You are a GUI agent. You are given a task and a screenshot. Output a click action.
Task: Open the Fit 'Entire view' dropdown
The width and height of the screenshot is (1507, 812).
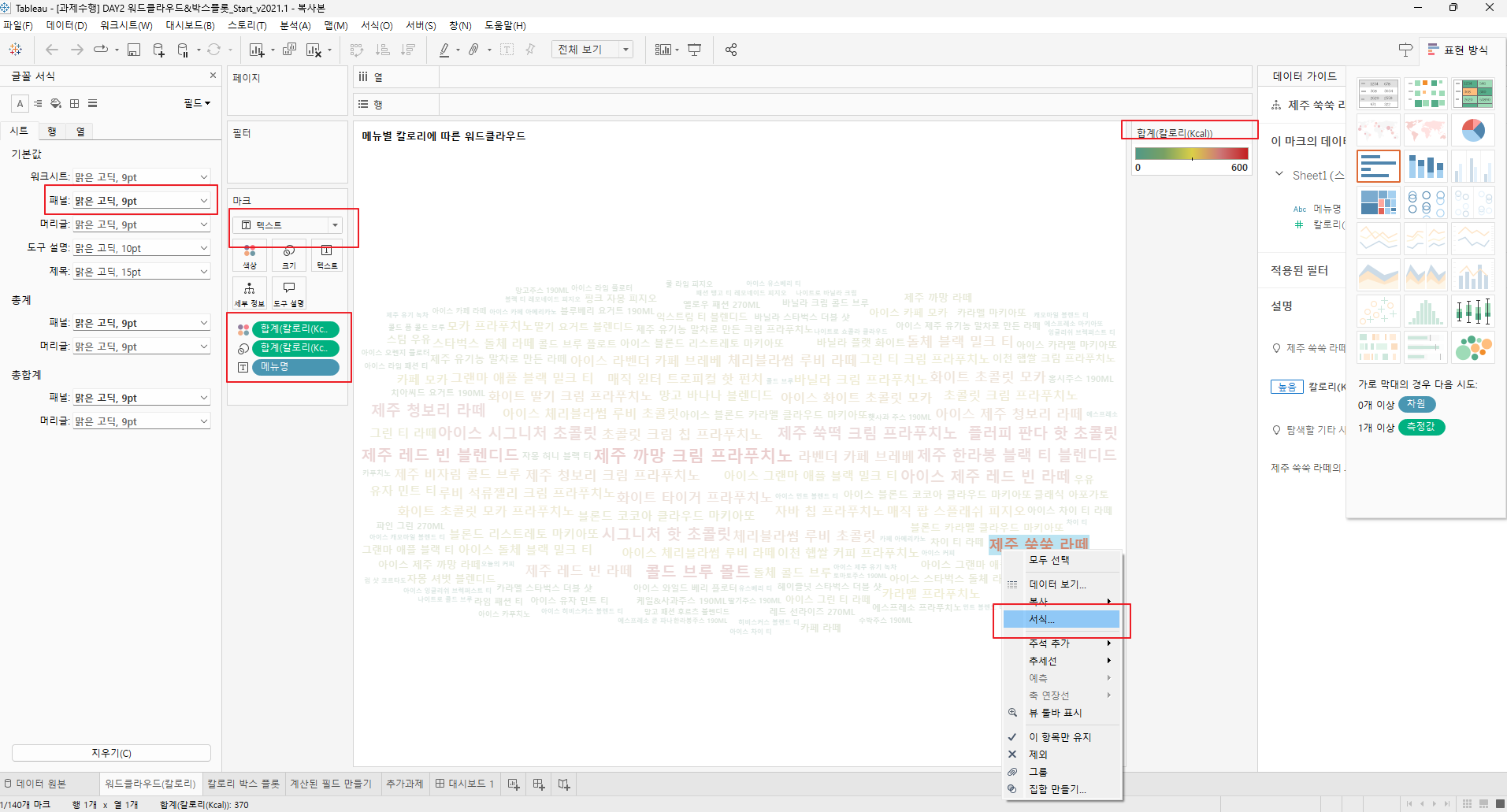592,50
